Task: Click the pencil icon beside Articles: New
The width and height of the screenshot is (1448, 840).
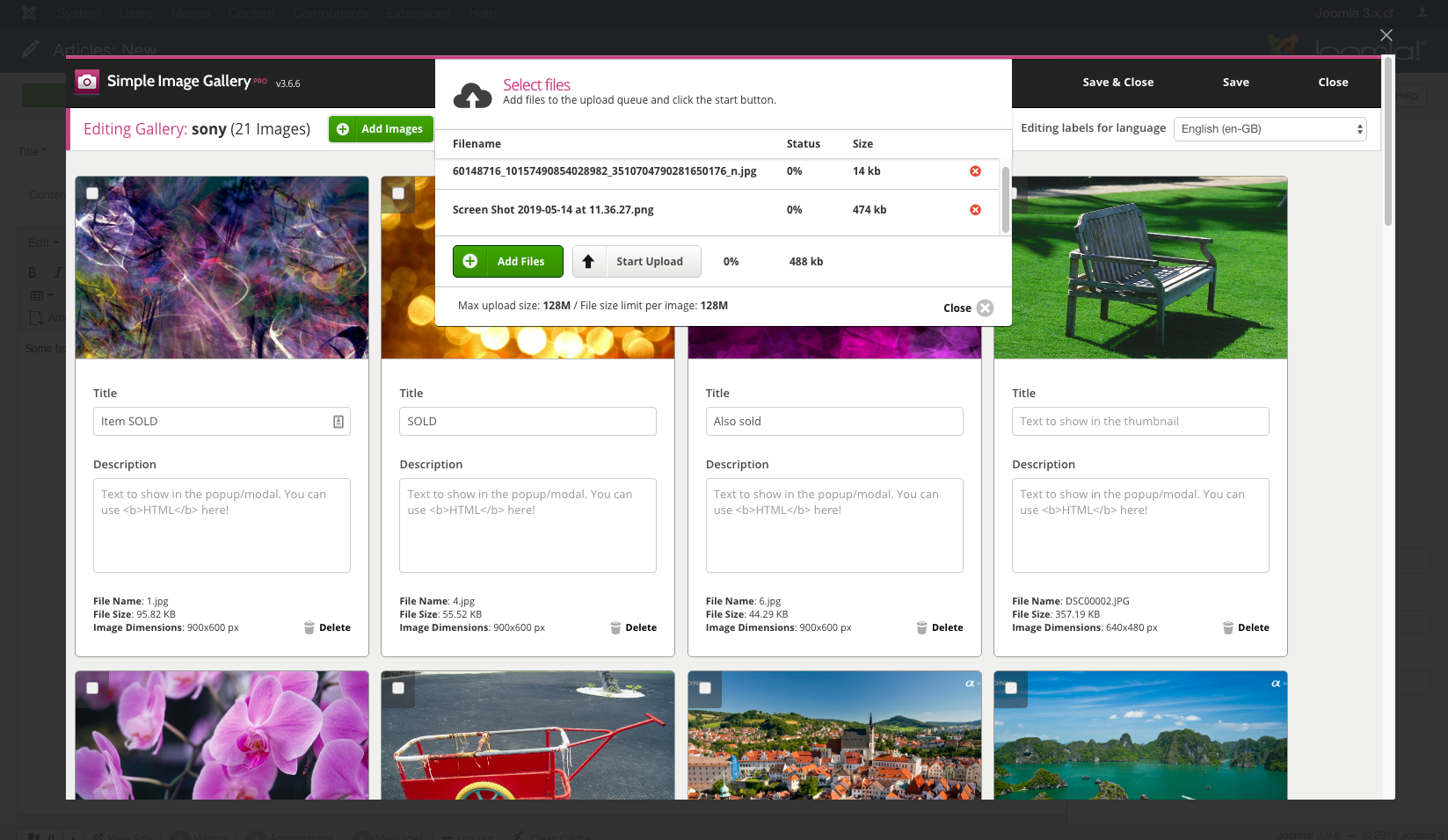Action: [x=31, y=49]
